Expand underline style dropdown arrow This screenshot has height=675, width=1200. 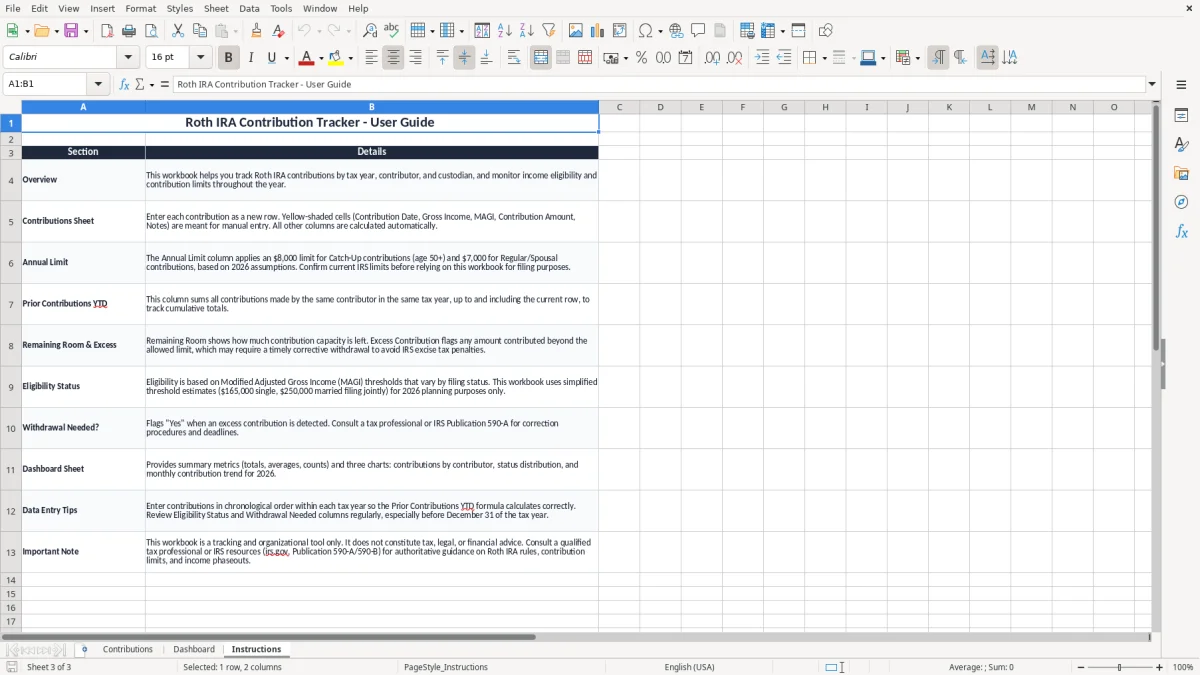pos(286,58)
